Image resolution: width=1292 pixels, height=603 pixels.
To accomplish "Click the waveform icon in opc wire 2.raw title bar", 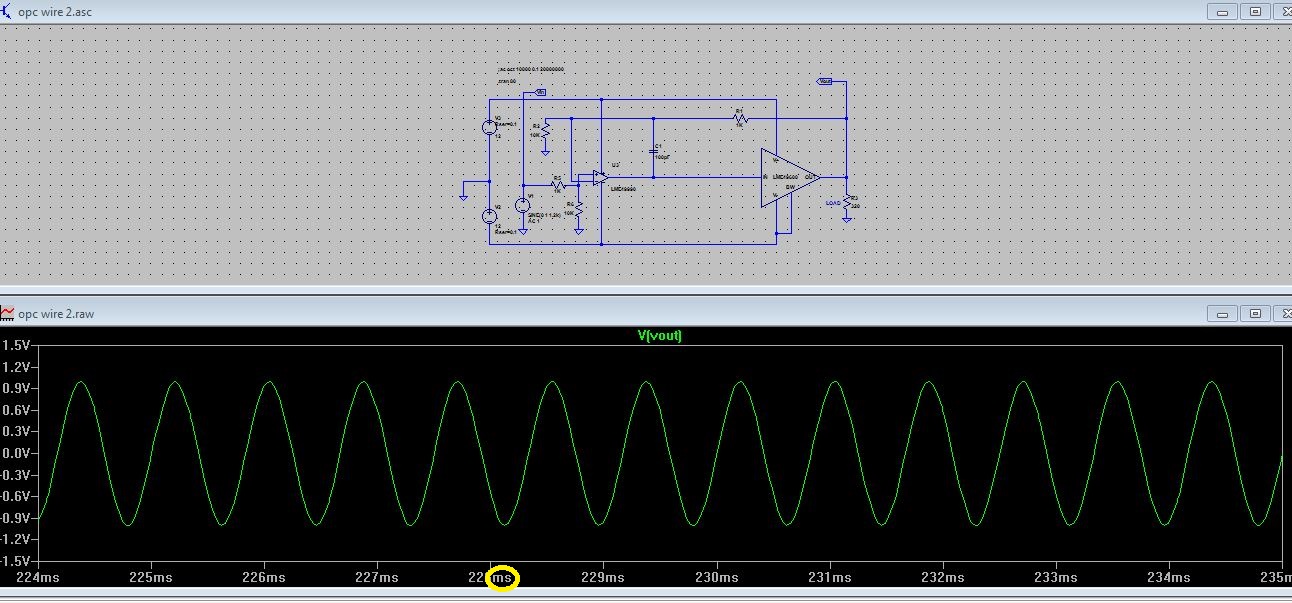I will [8, 314].
